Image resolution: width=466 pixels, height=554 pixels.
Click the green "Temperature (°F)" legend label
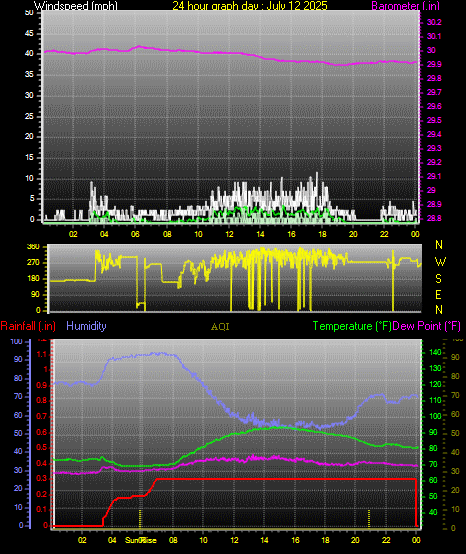coord(352,326)
